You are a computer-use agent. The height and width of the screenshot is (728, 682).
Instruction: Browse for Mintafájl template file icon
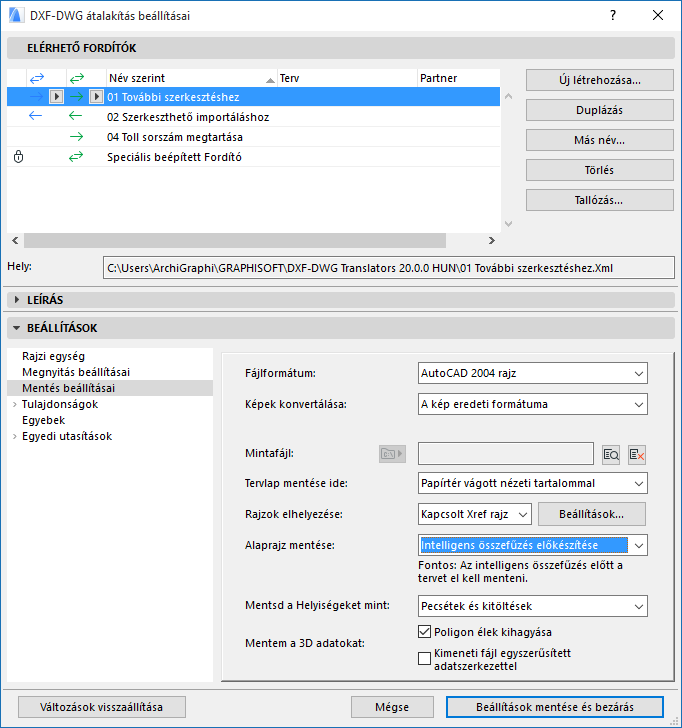[x=611, y=455]
